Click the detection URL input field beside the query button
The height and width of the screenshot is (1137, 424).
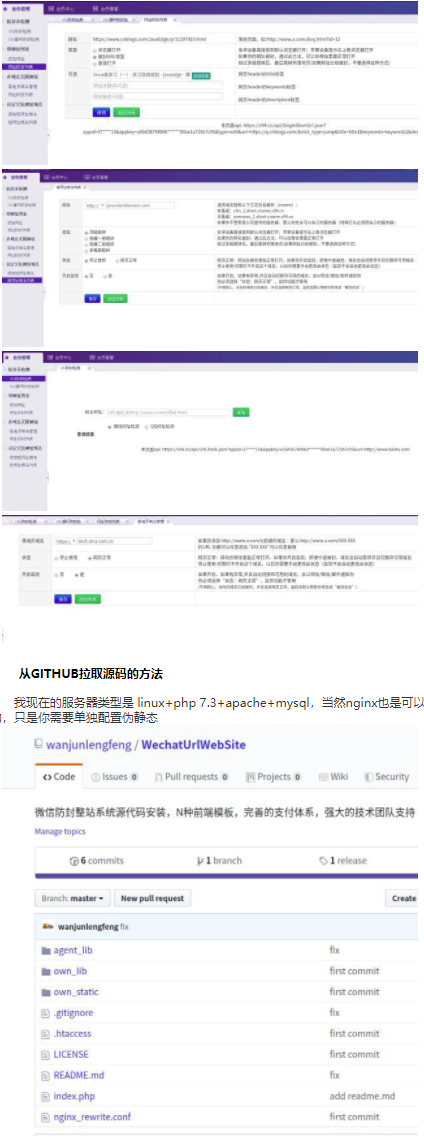coord(168,411)
